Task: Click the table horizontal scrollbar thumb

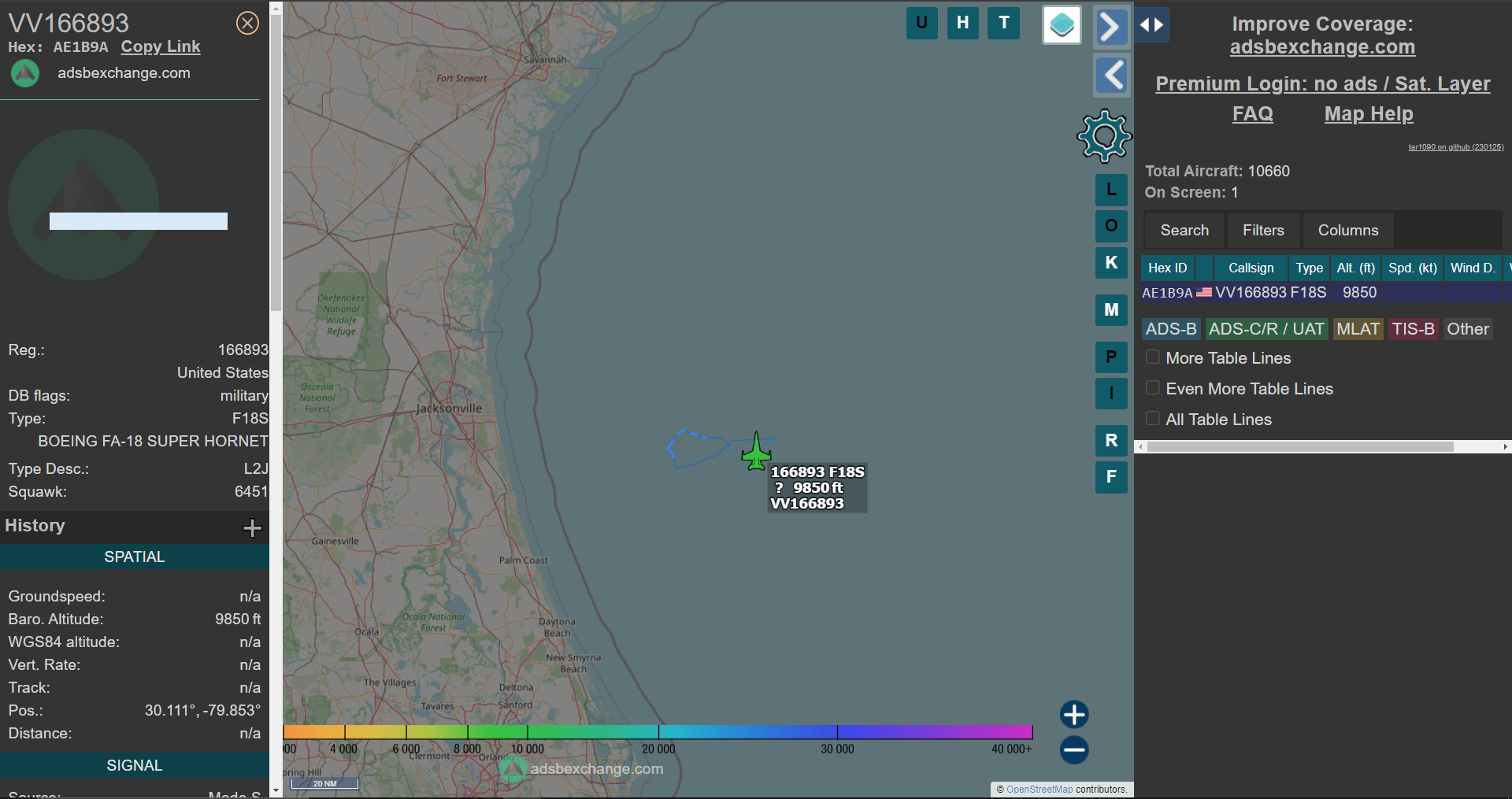Action: 1300,446
